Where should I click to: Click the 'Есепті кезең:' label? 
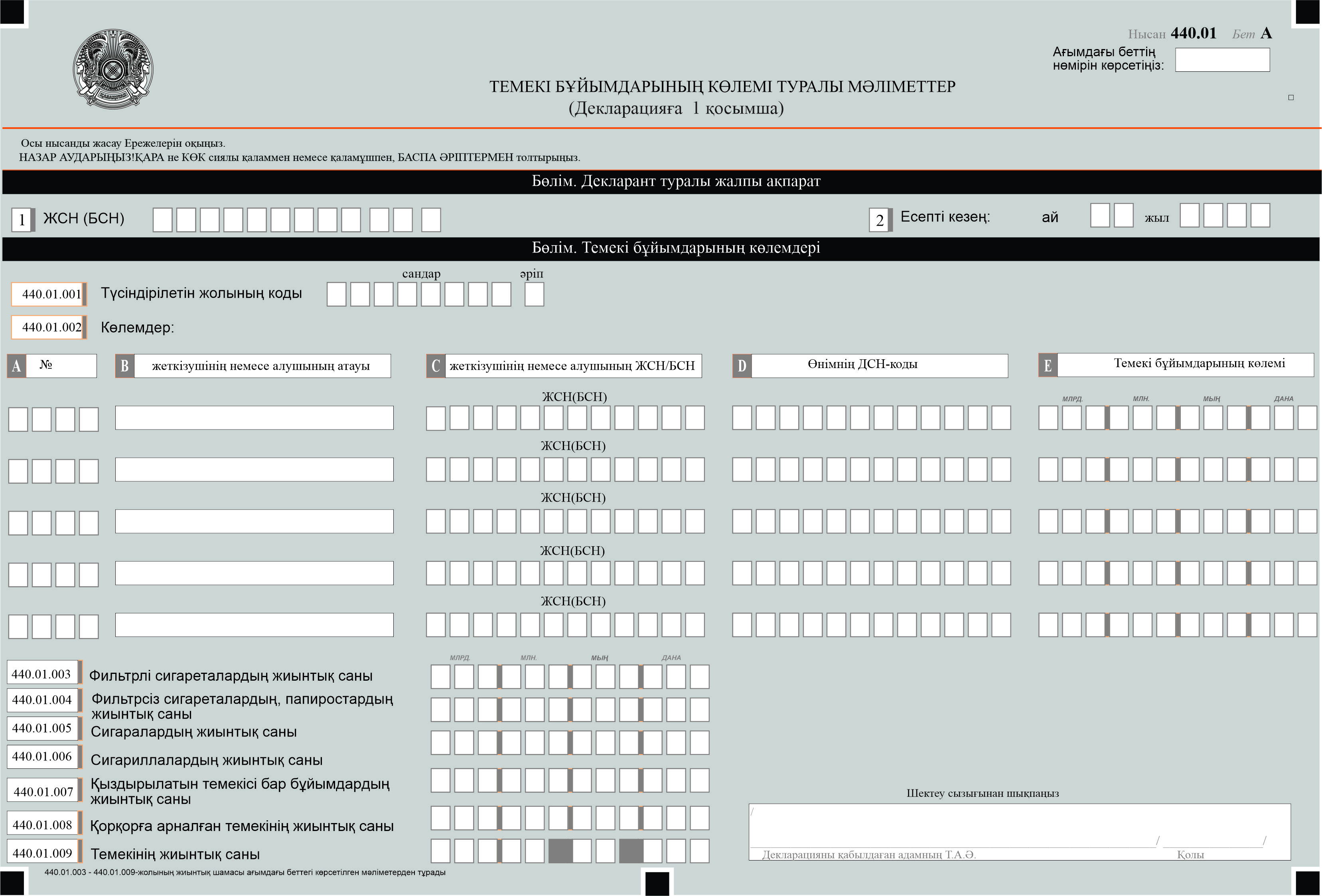click(x=945, y=217)
